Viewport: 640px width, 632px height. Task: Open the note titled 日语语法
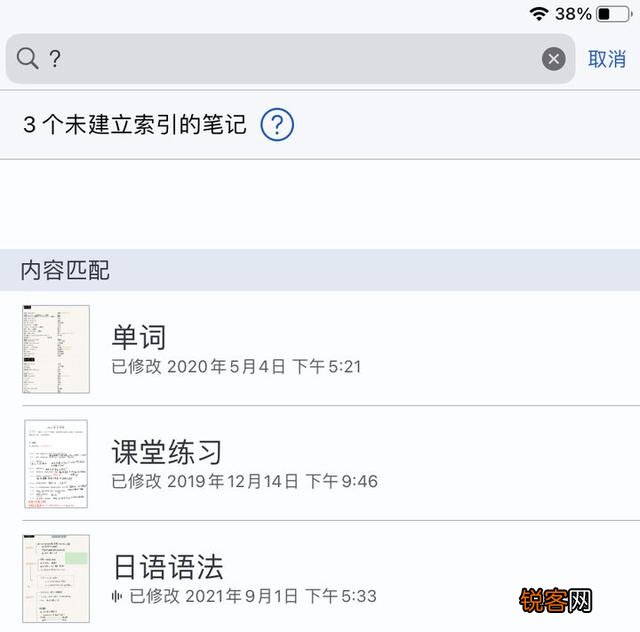coord(168,567)
